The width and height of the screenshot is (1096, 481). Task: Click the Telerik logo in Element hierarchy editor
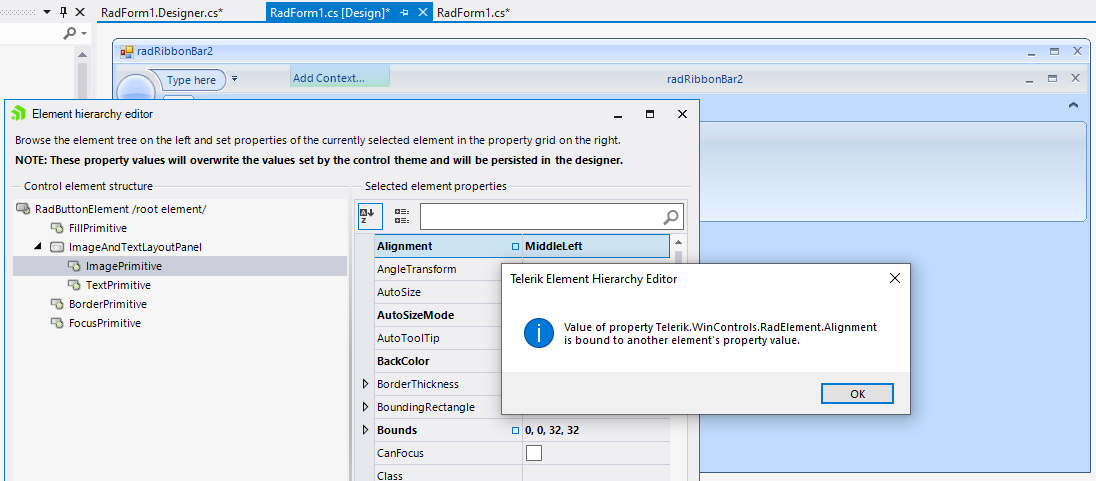19,114
